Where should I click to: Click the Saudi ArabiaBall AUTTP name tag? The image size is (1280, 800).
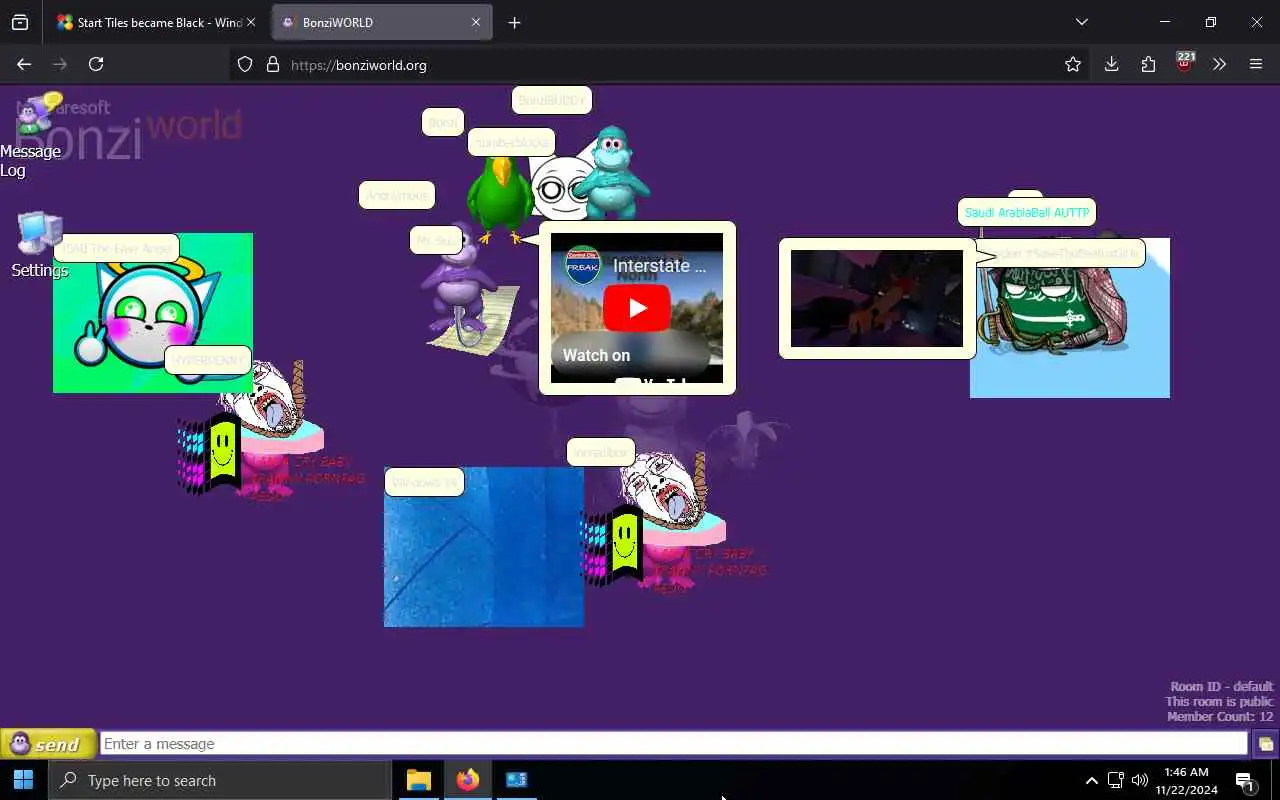click(x=1027, y=213)
